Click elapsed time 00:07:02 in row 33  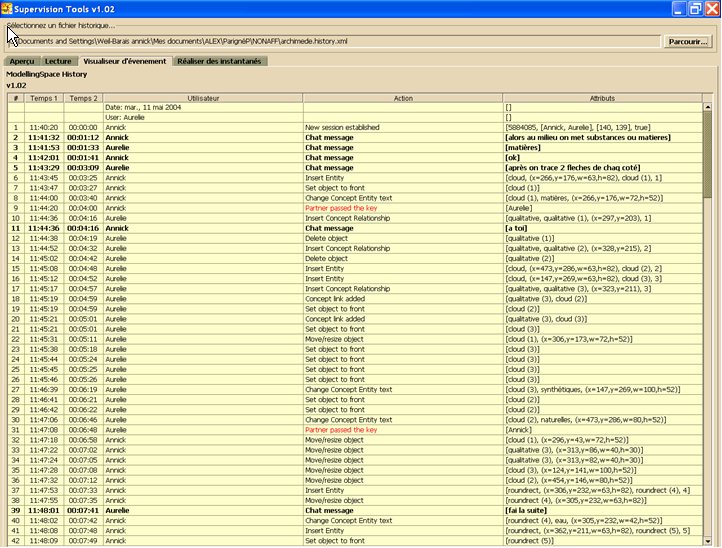coord(83,450)
